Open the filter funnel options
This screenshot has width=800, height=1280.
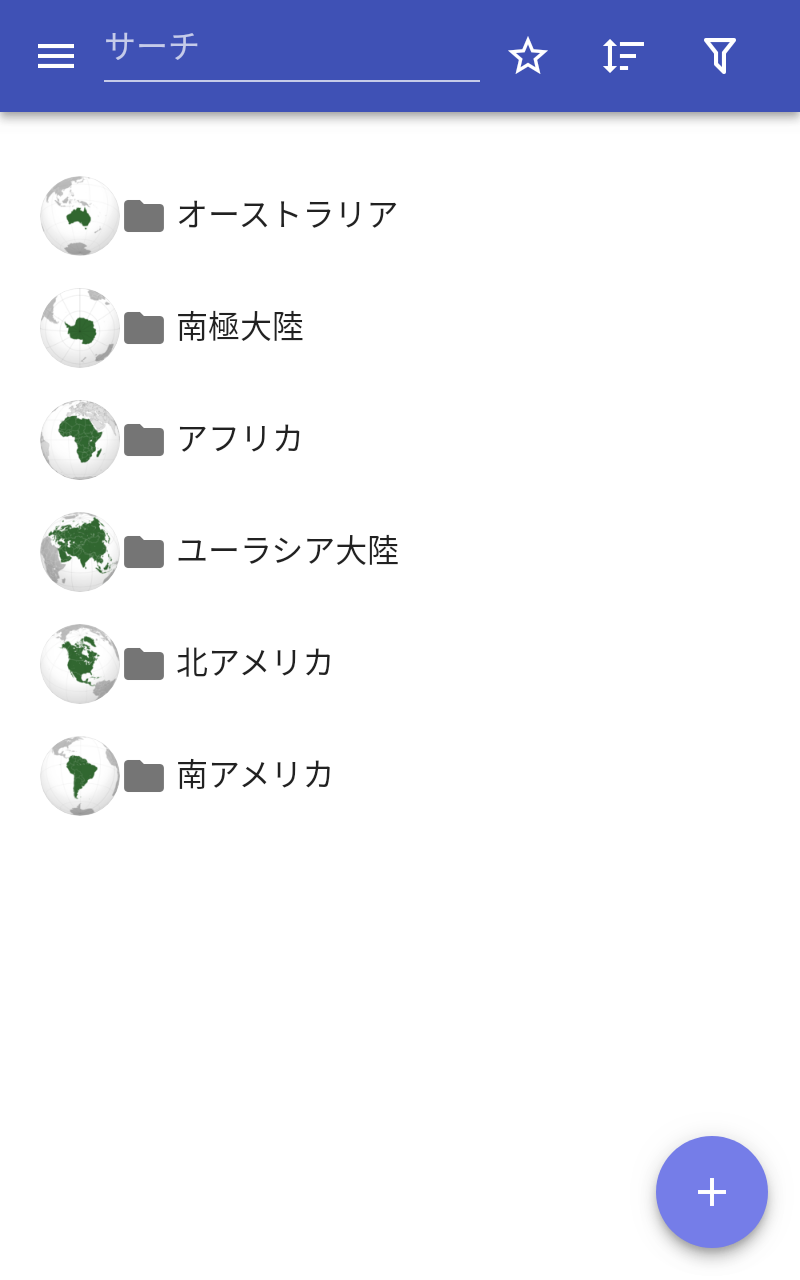tap(719, 56)
